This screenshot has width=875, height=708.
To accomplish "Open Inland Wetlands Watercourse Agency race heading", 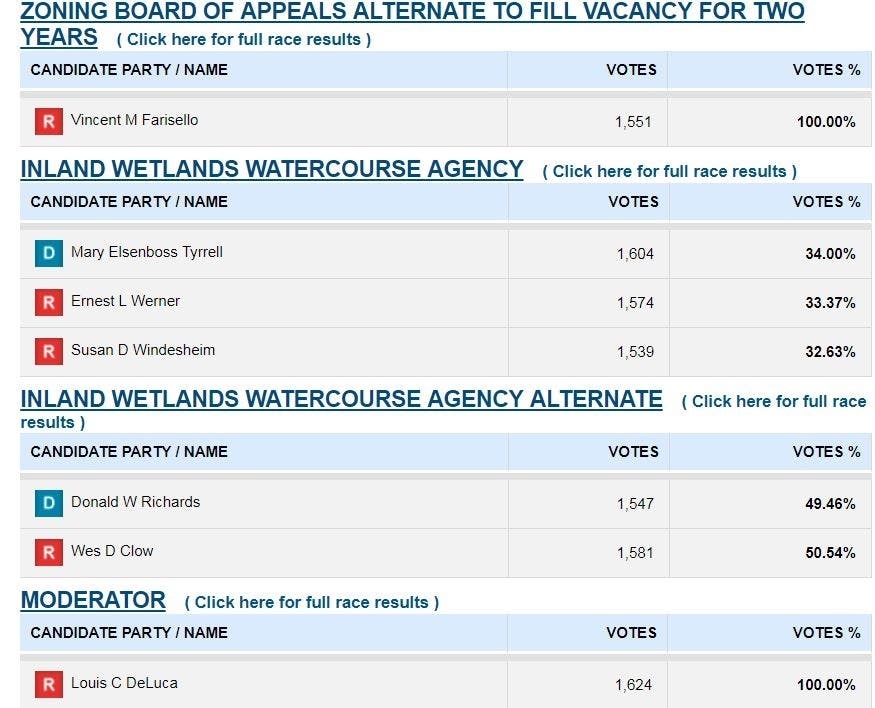I will coord(271,169).
